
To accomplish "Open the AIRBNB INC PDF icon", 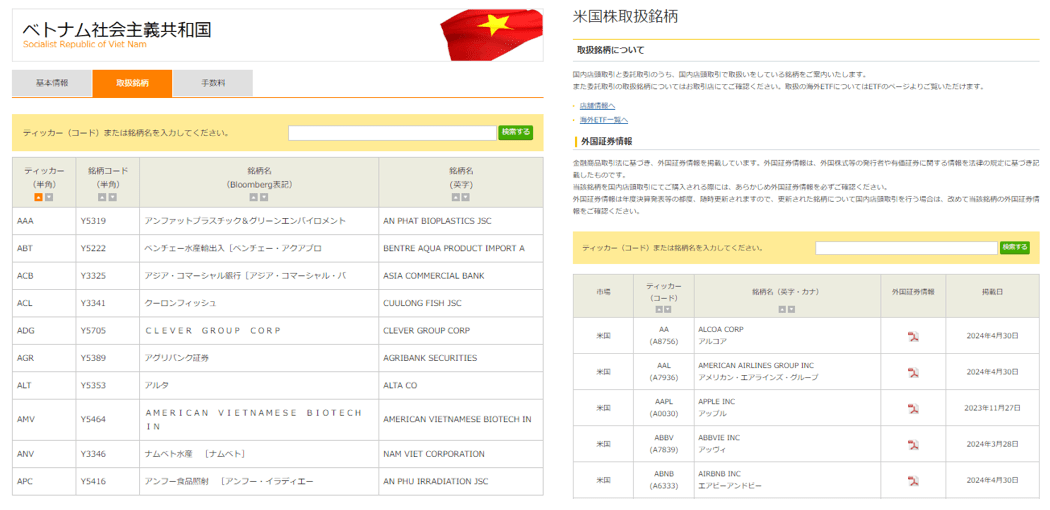I will (912, 480).
